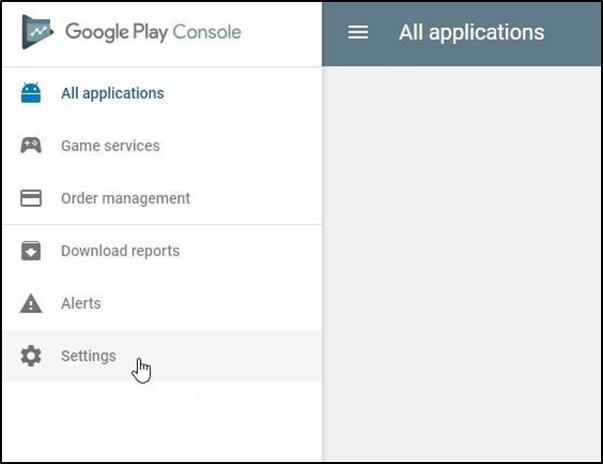Click the Alerts warning triangle icon
This screenshot has height=464, width=603.
coord(31,304)
